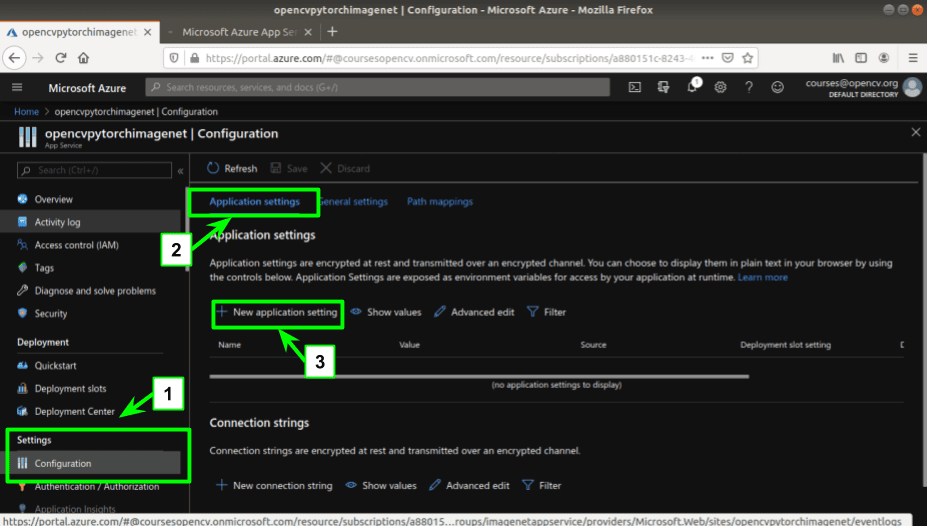The image size is (929, 526).
Task: Close the Configuration blade with X
Action: point(915,132)
